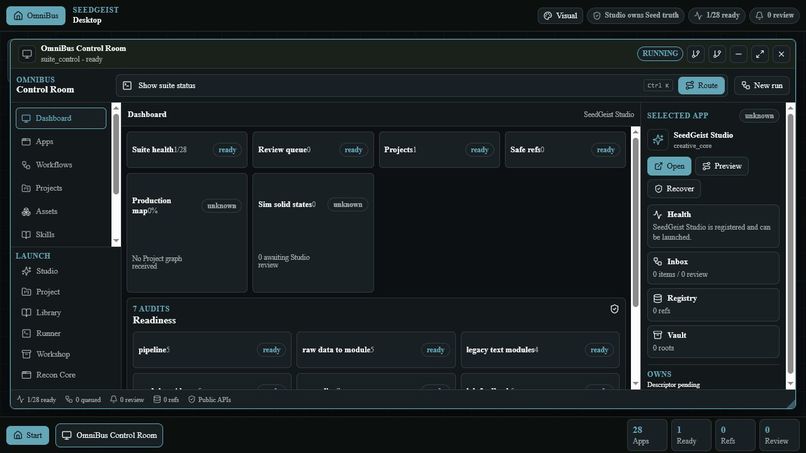Launch Library from the Launch list
Screen dimensions: 806x453
(65, 313)
